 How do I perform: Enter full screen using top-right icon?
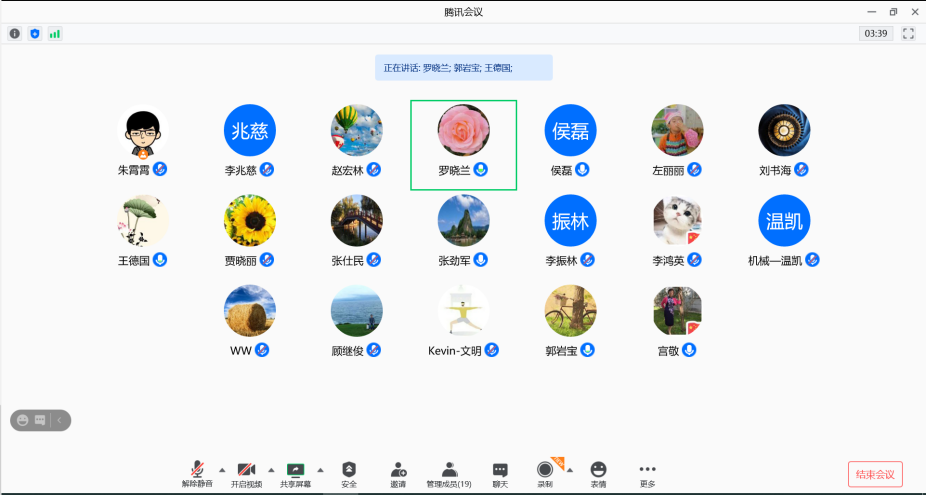coord(908,33)
